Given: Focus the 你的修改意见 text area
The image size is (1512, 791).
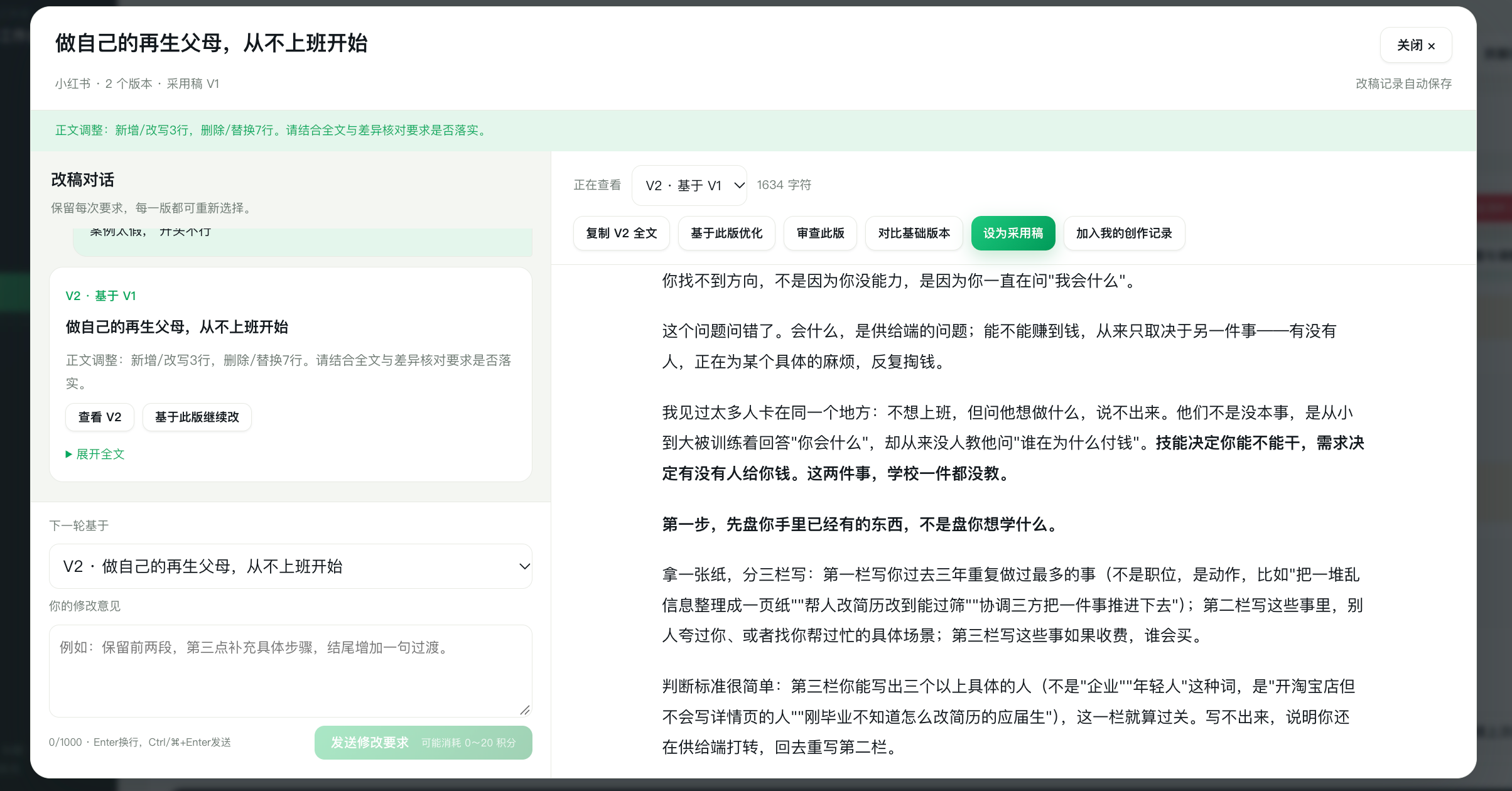Looking at the screenshot, I should [290, 670].
